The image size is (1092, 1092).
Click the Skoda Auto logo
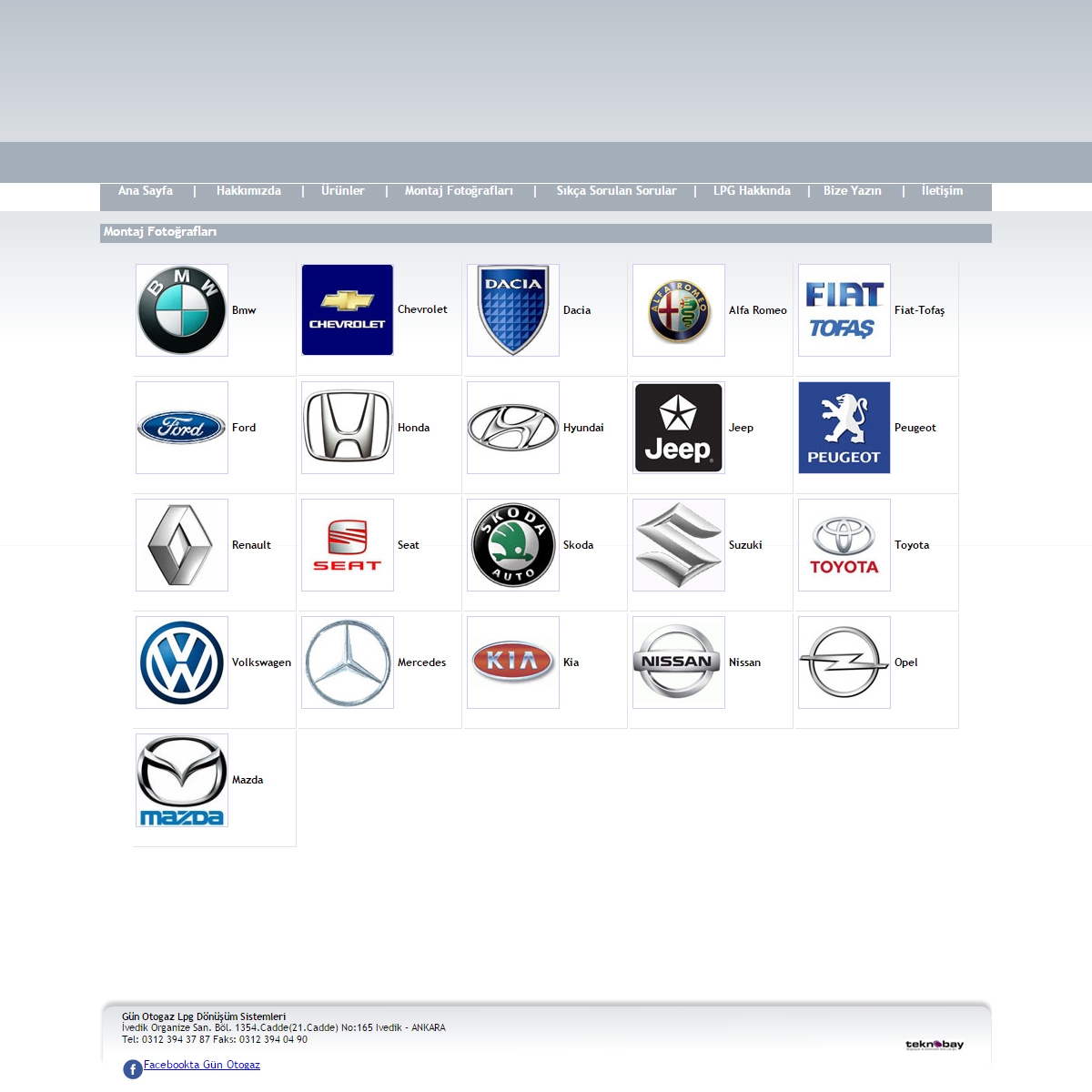pyautogui.click(x=513, y=545)
